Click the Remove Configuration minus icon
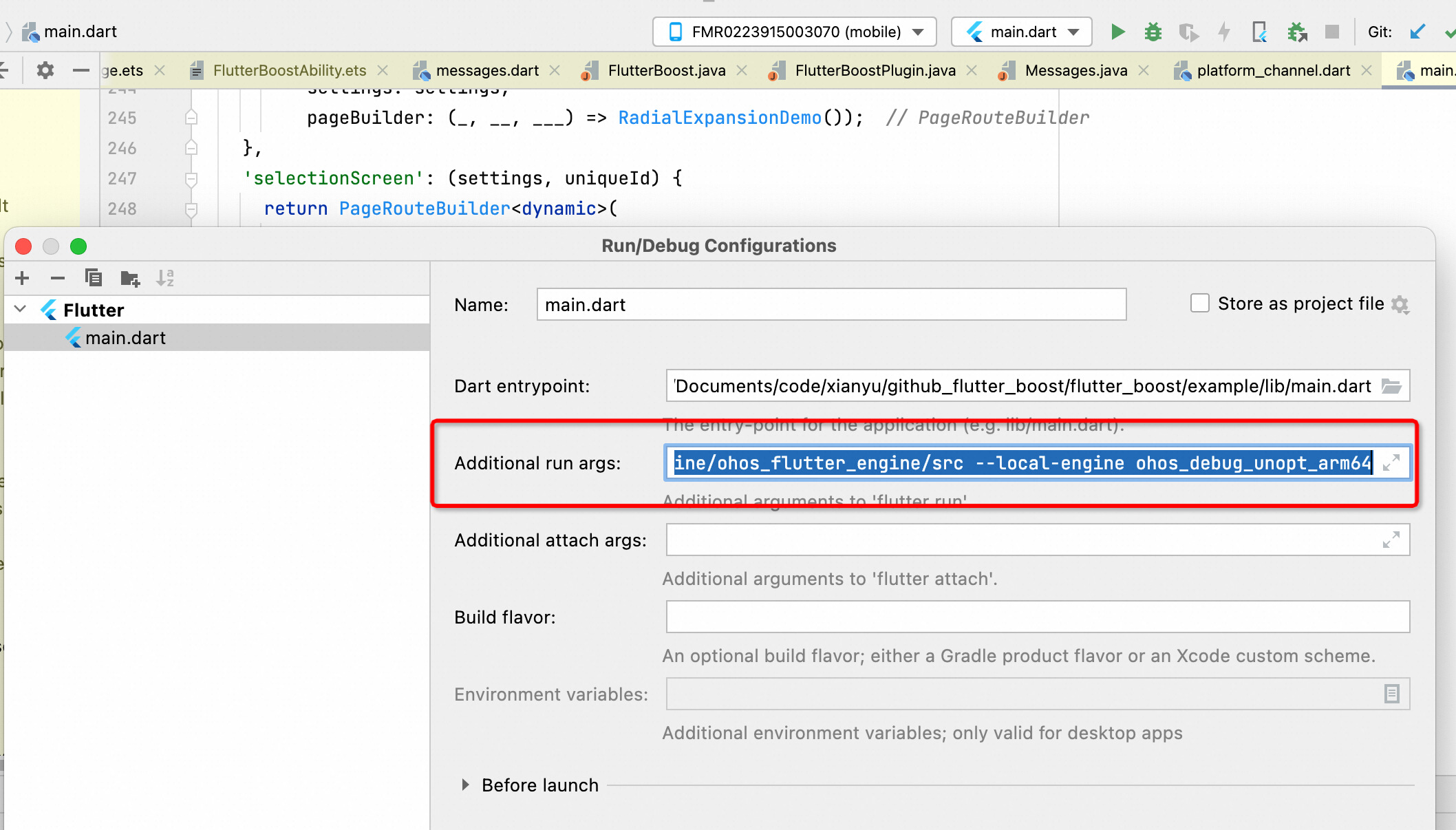 [58, 278]
